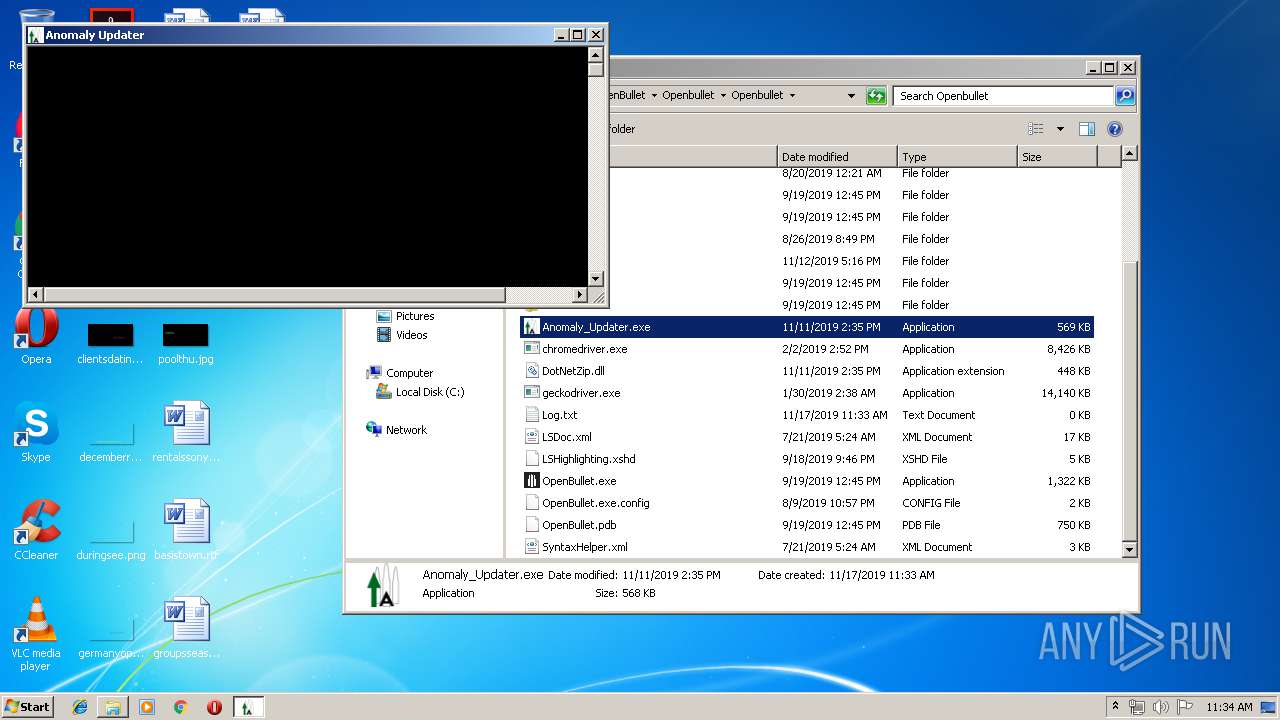Click '11/12/2019 5:16 PM' date cell
Screen dimensions: 1280x720
pos(831,261)
